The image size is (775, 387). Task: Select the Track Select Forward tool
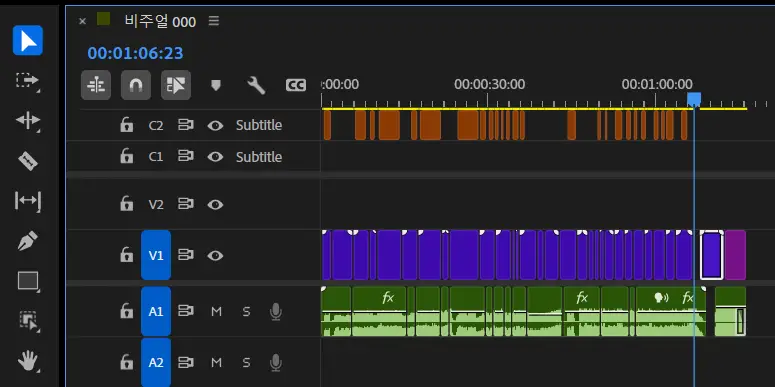point(28,81)
